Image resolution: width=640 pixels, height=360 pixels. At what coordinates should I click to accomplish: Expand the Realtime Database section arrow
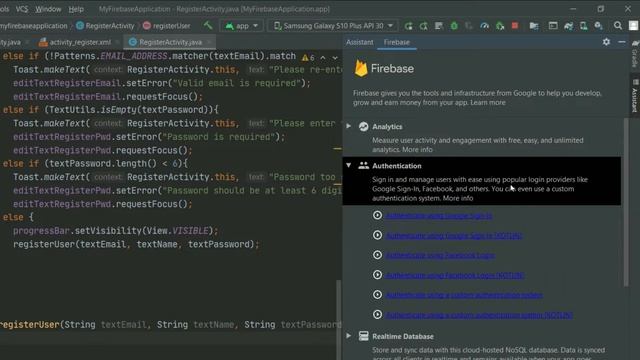pos(349,336)
